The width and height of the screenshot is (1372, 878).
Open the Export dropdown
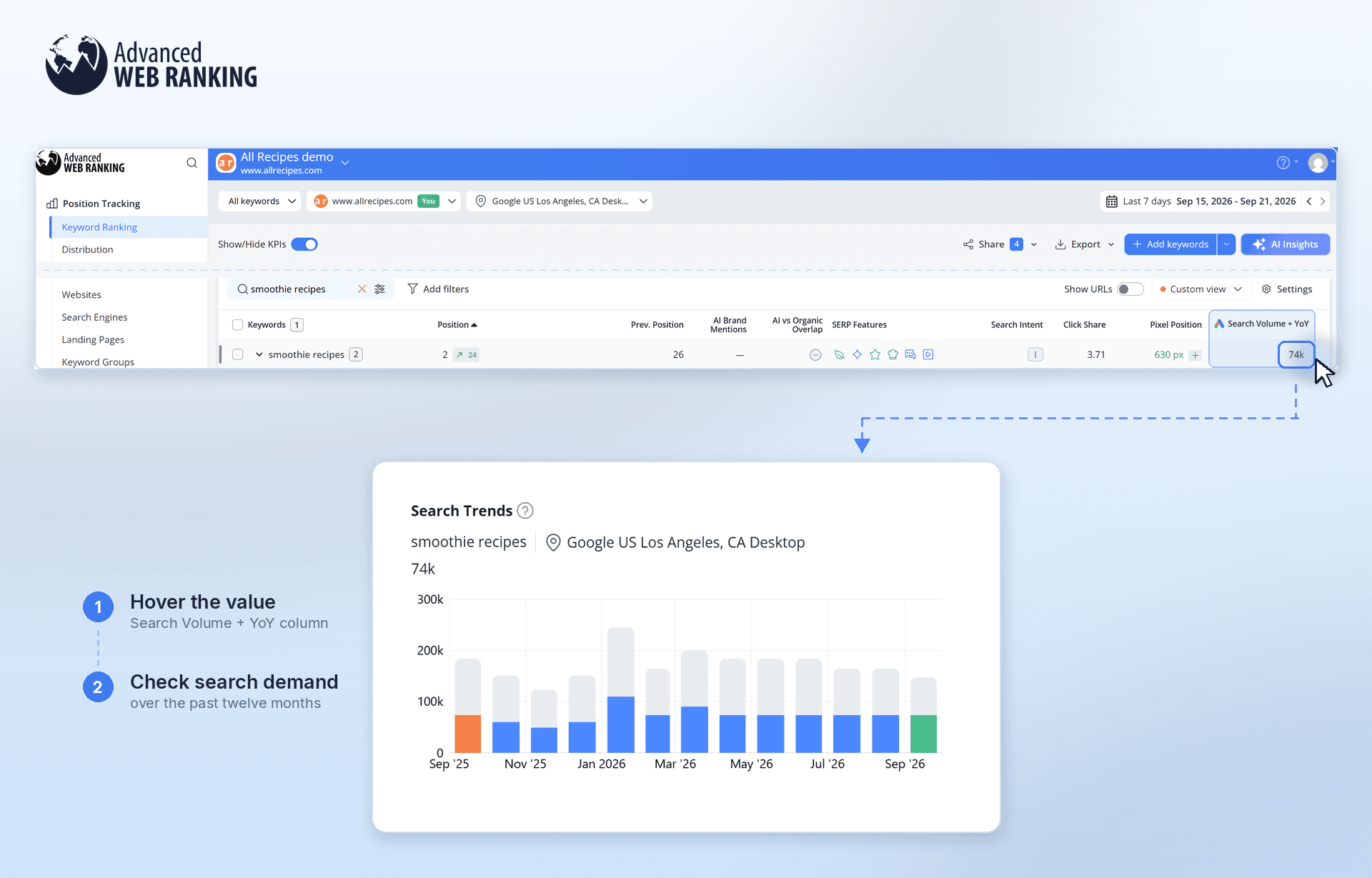pyautogui.click(x=1085, y=244)
